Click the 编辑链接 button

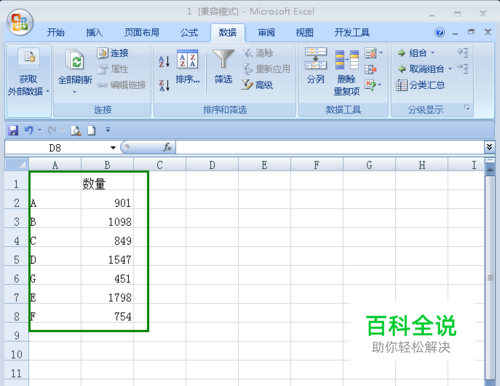click(x=121, y=85)
